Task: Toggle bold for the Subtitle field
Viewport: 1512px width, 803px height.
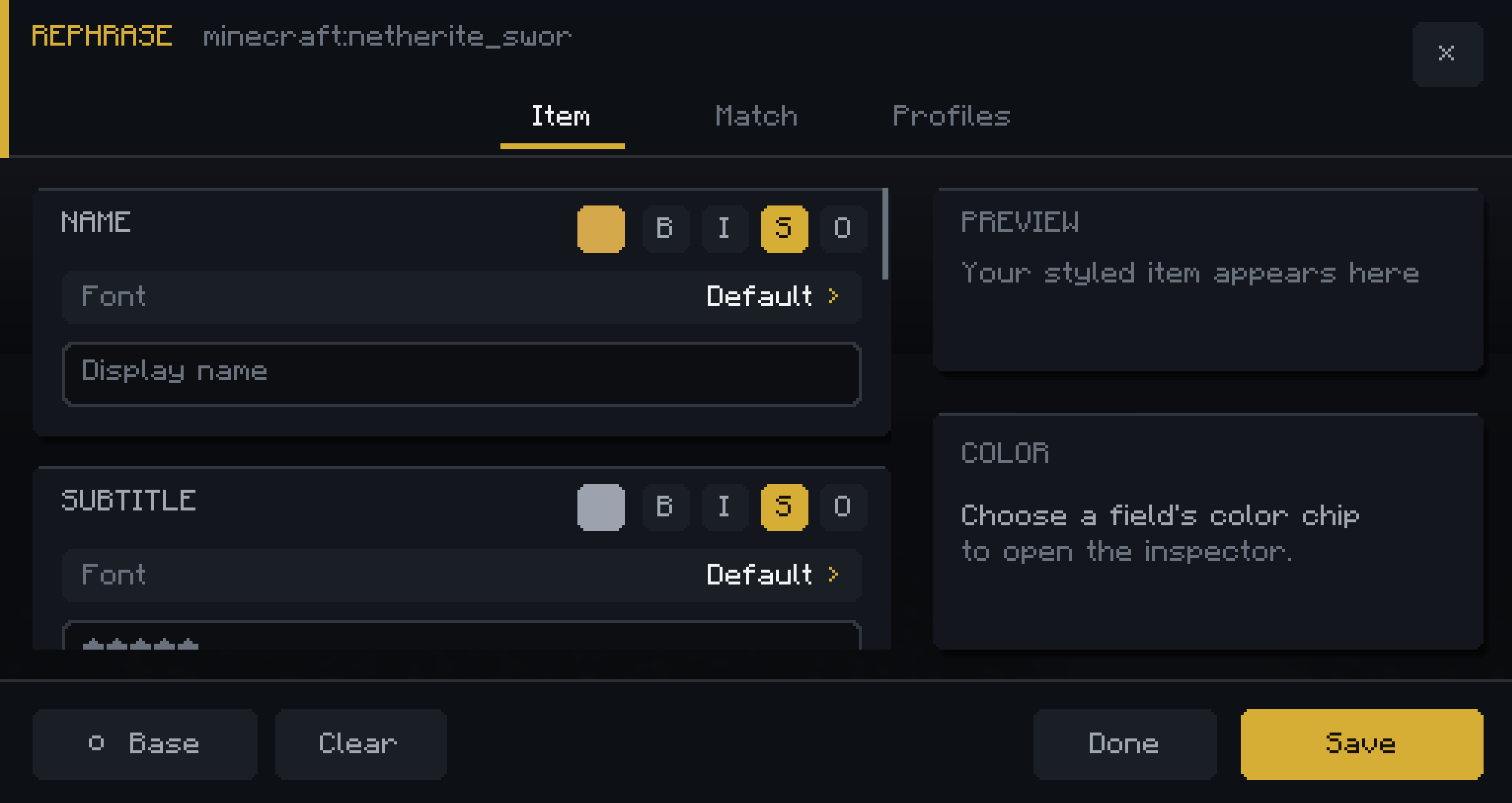Action: coord(666,507)
